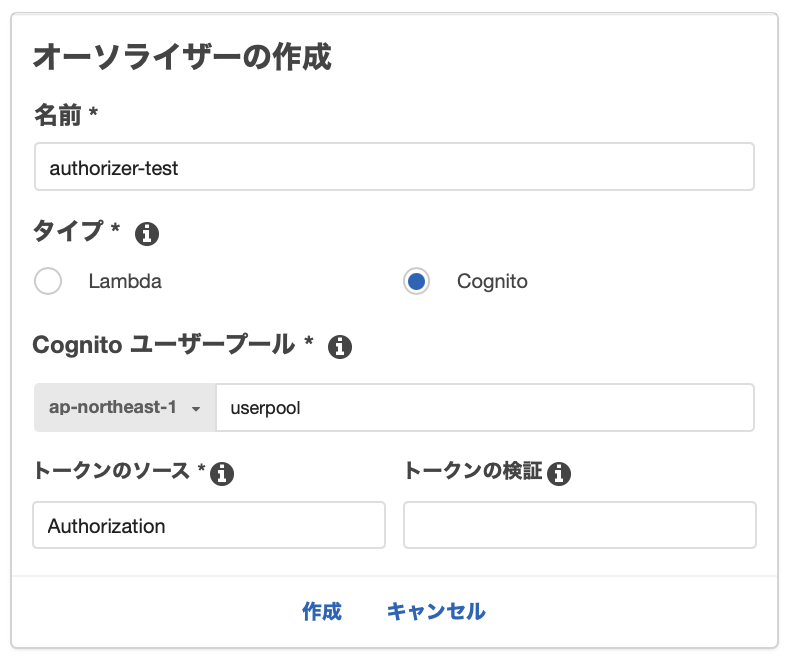Open the info icon for トークンのソース
Viewport: 788px width, 662px height.
click(222, 474)
